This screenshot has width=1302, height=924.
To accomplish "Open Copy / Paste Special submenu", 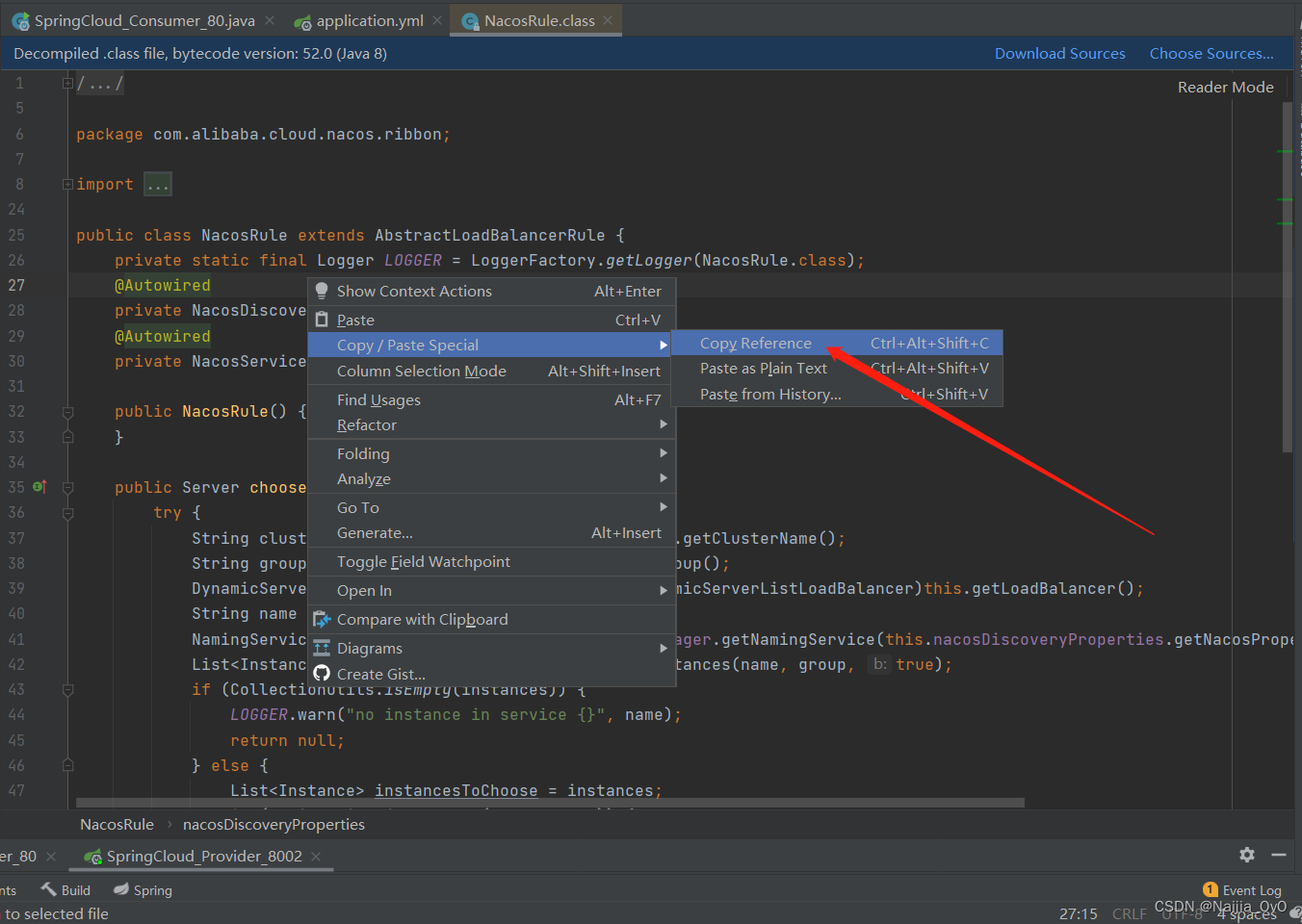I will click(x=491, y=346).
